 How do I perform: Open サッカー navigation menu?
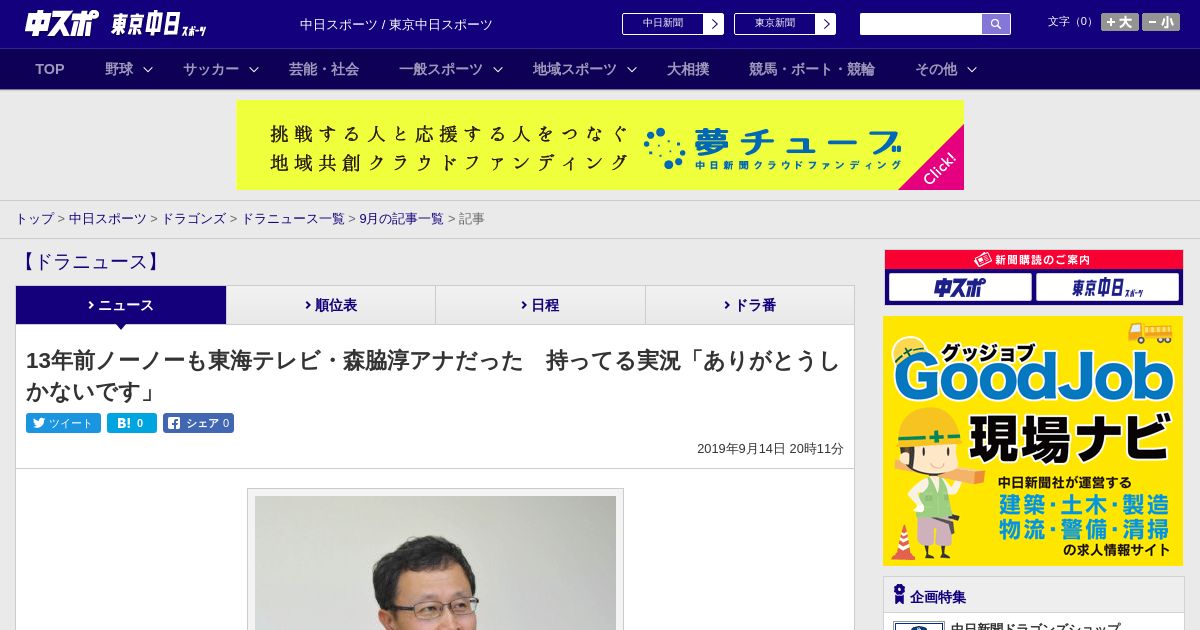tap(211, 69)
